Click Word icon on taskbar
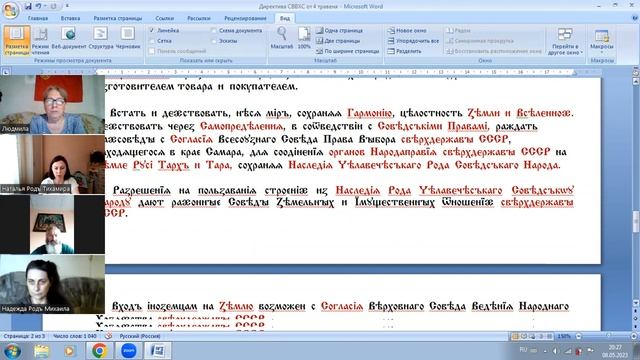Viewport: 640px width, 360px height. (x=158, y=351)
